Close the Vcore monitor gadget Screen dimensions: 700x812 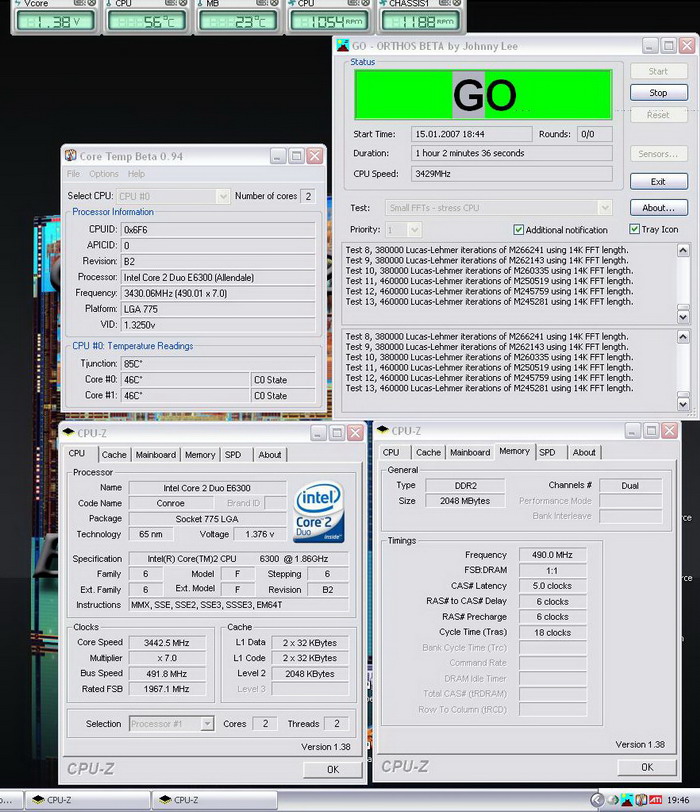pyautogui.click(x=92, y=3)
